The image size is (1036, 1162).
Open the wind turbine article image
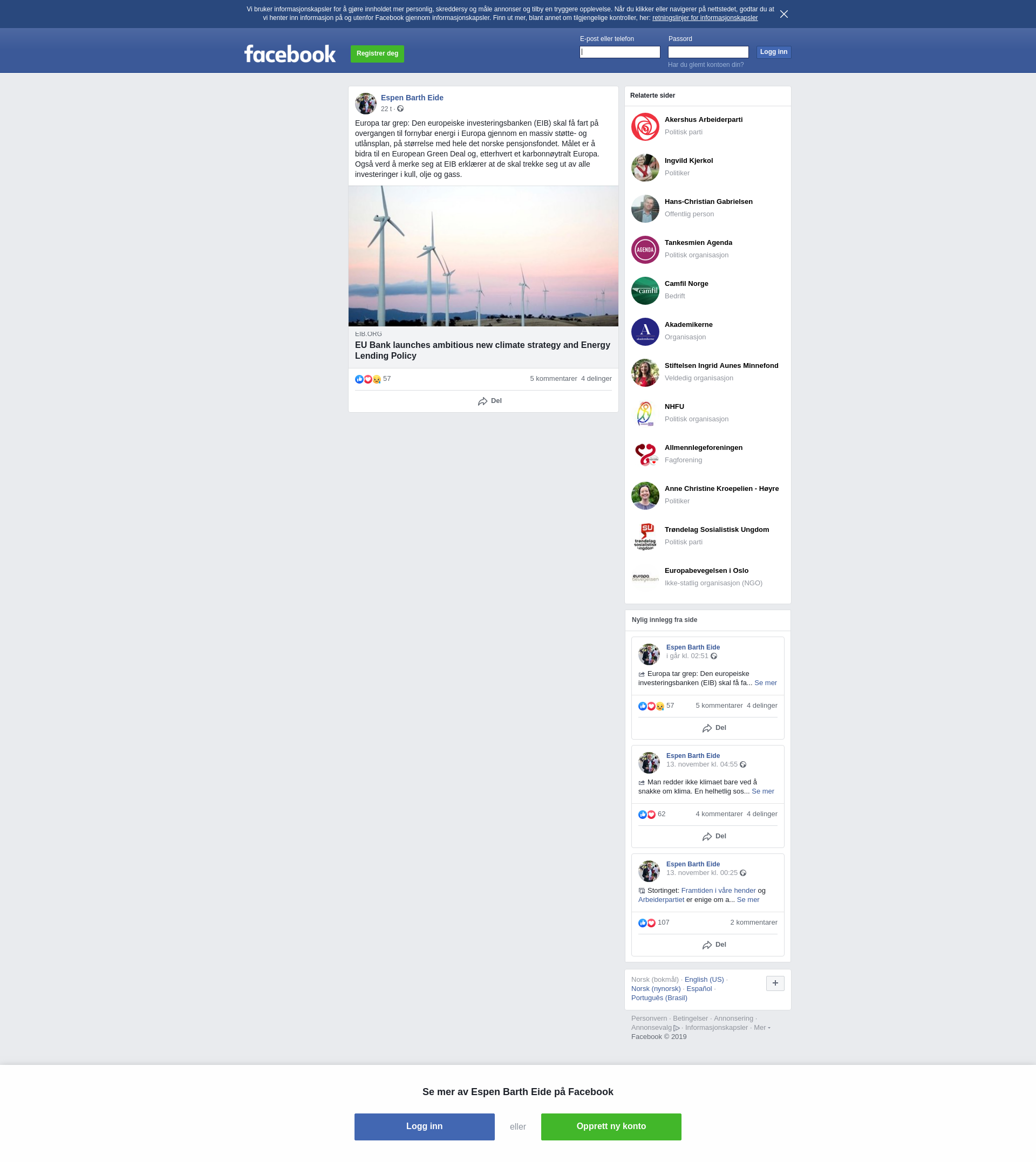tap(483, 256)
